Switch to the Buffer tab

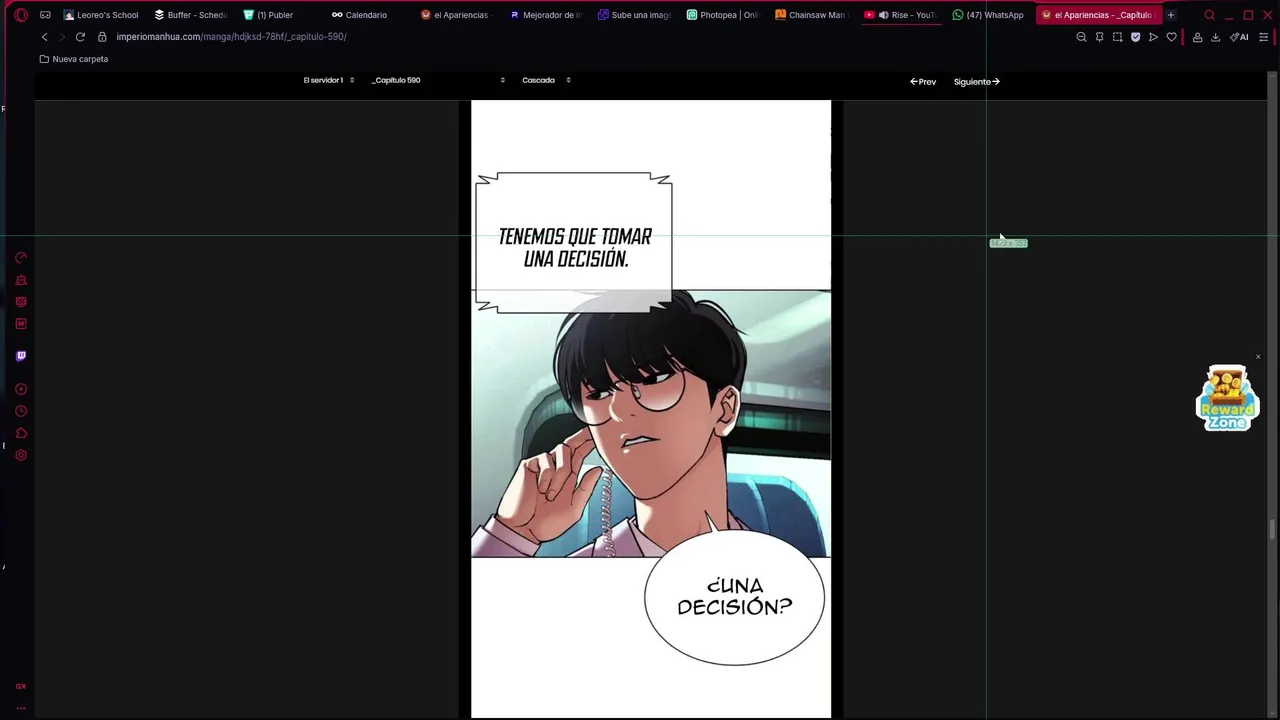[x=190, y=15]
